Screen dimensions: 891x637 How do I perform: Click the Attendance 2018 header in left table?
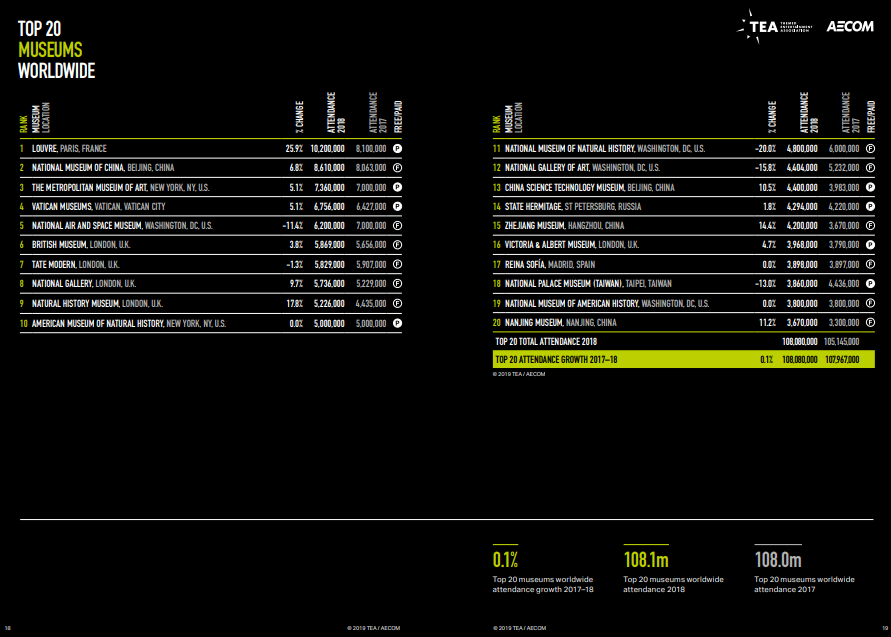pyautogui.click(x=334, y=113)
